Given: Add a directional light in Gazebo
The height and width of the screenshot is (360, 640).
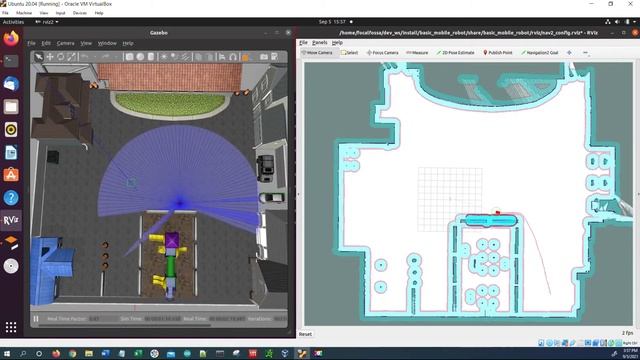Looking at the screenshot, I should tap(185, 57).
